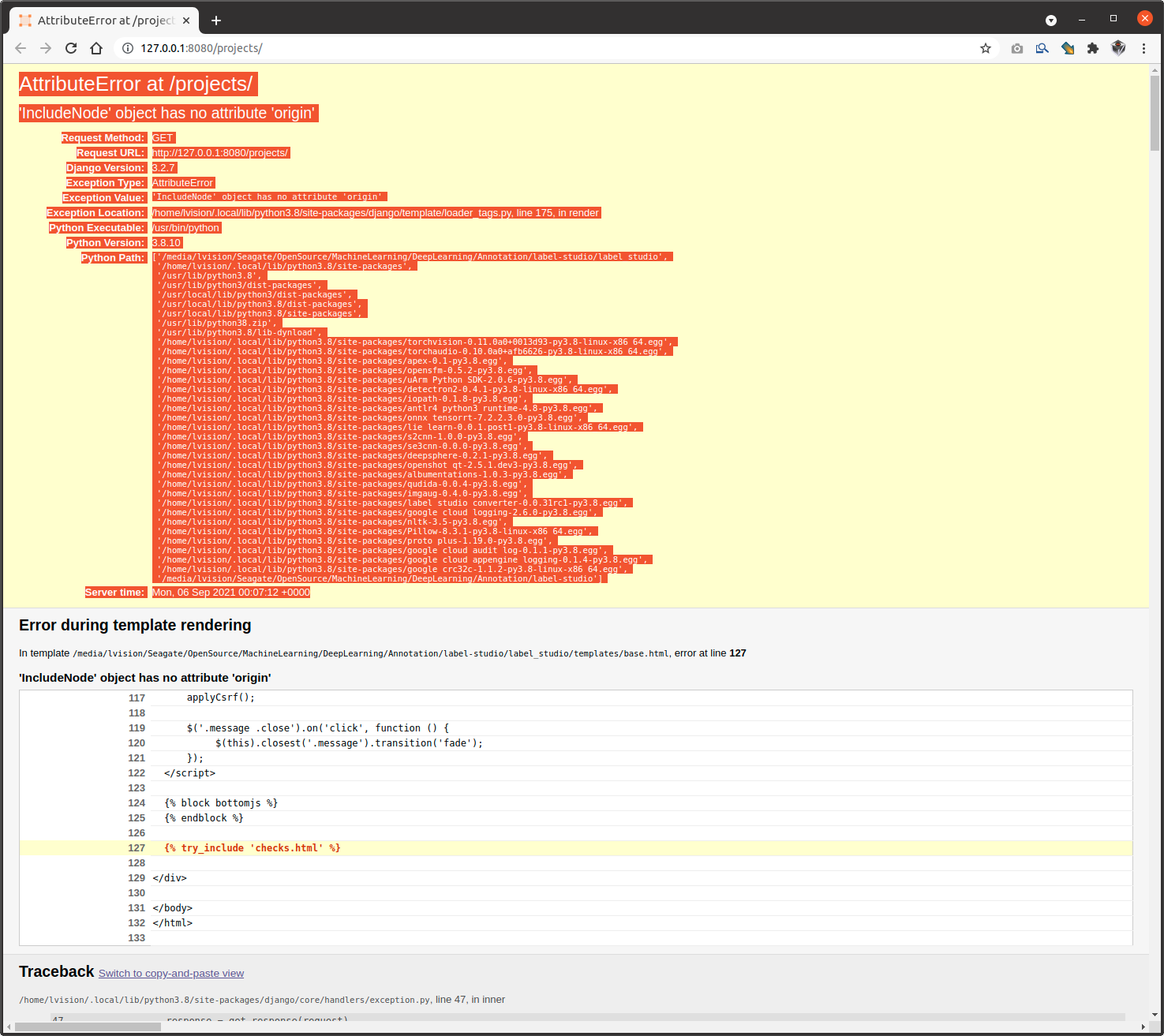Click the vertical scrollbar thumb
Image resolution: width=1164 pixels, height=1036 pixels.
(1155, 113)
